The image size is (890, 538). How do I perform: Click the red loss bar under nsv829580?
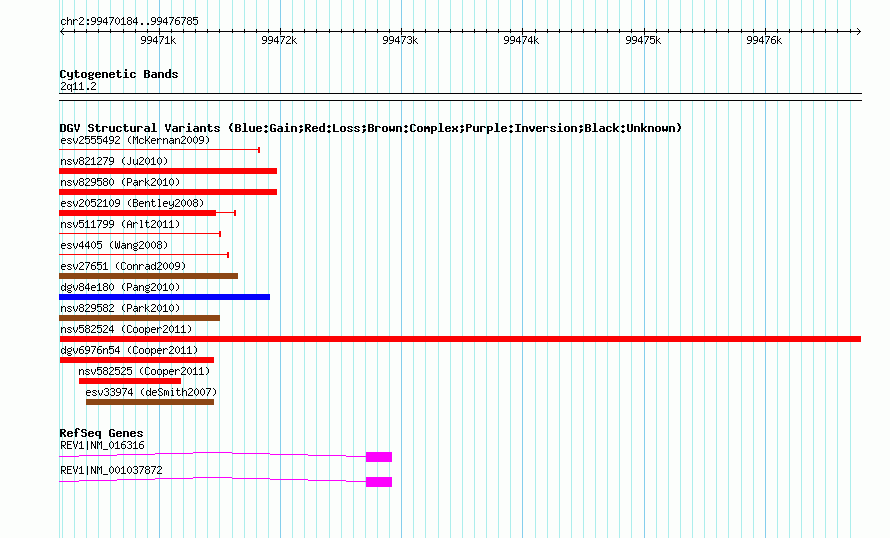168,192
